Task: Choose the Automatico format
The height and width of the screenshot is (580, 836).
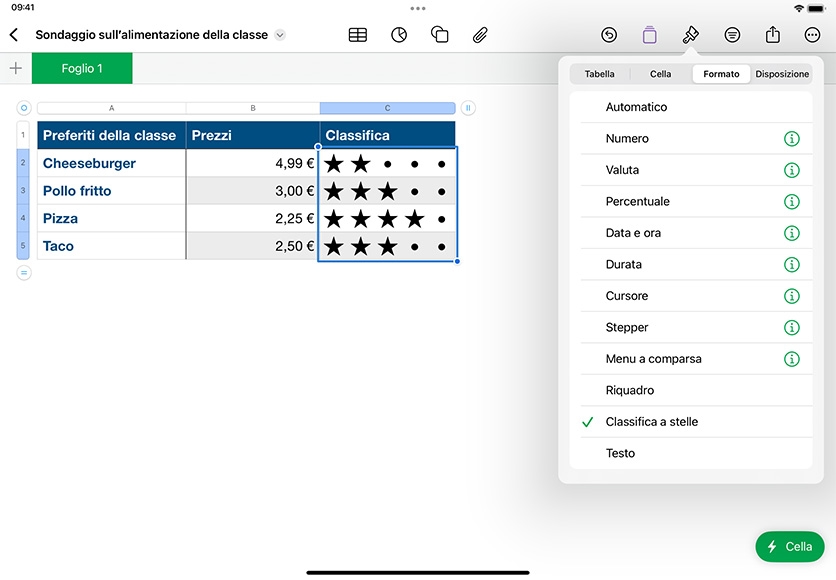Action: (x=691, y=107)
